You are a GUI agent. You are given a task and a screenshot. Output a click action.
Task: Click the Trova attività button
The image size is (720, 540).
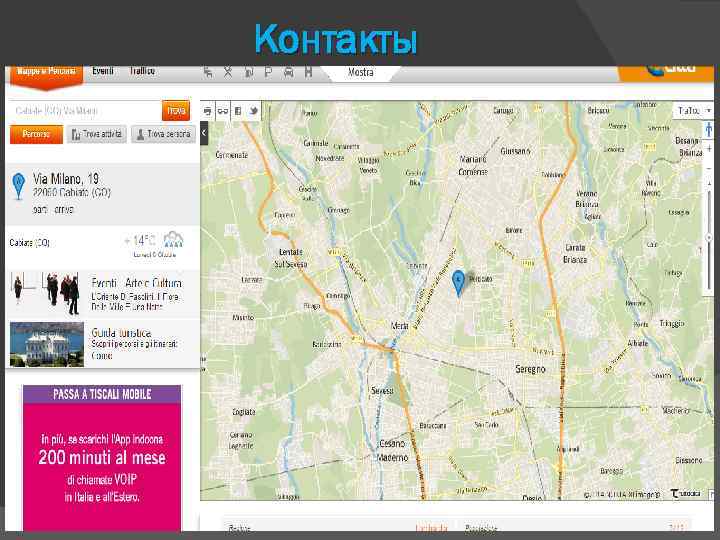click(x=97, y=134)
